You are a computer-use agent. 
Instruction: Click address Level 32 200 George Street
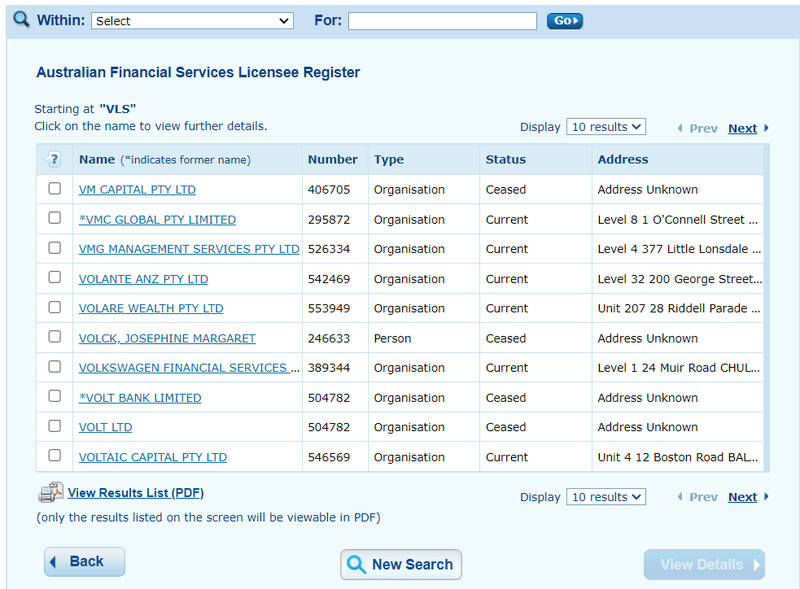click(x=680, y=279)
